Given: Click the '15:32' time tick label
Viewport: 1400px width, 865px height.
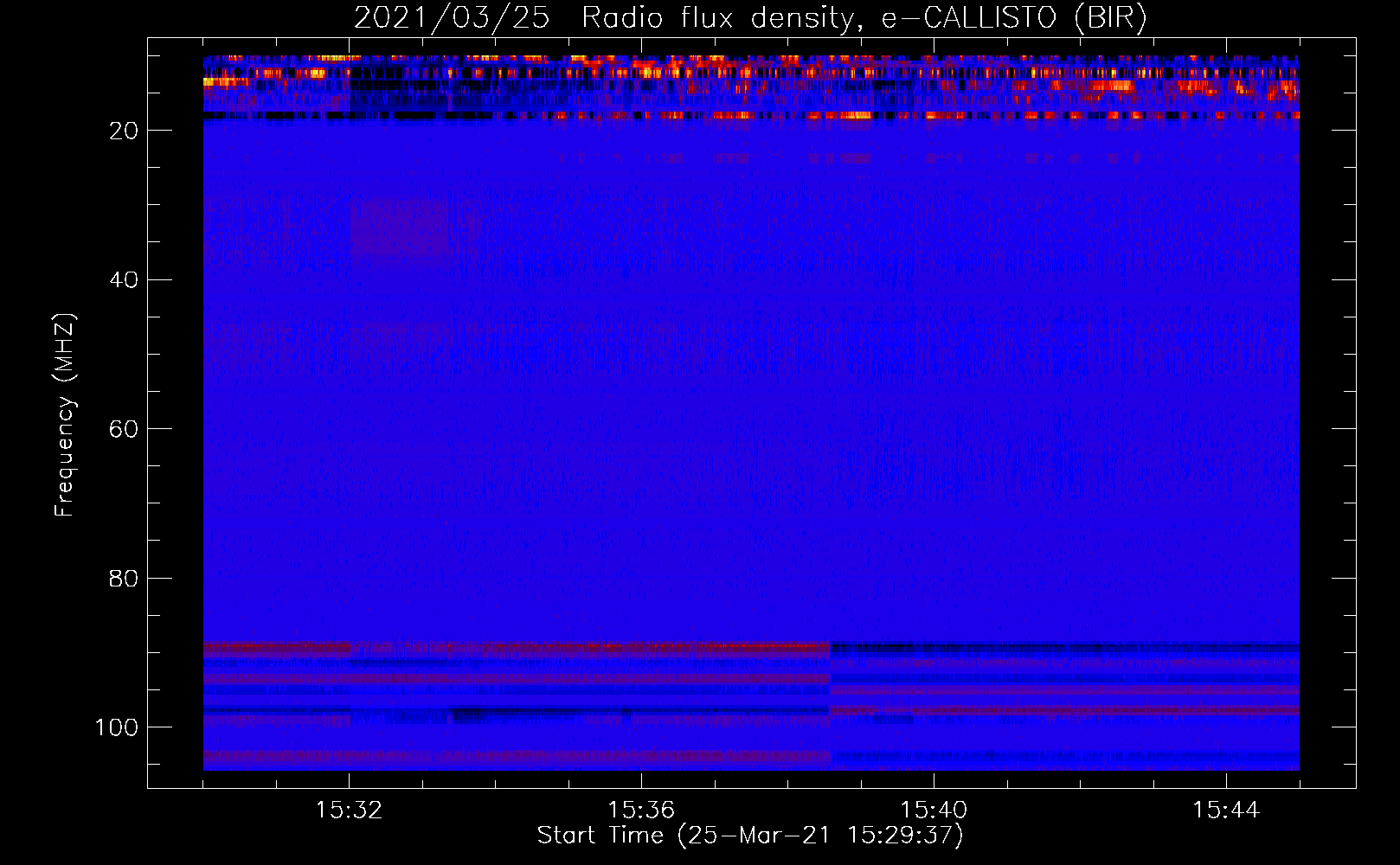Looking at the screenshot, I should 349,811.
